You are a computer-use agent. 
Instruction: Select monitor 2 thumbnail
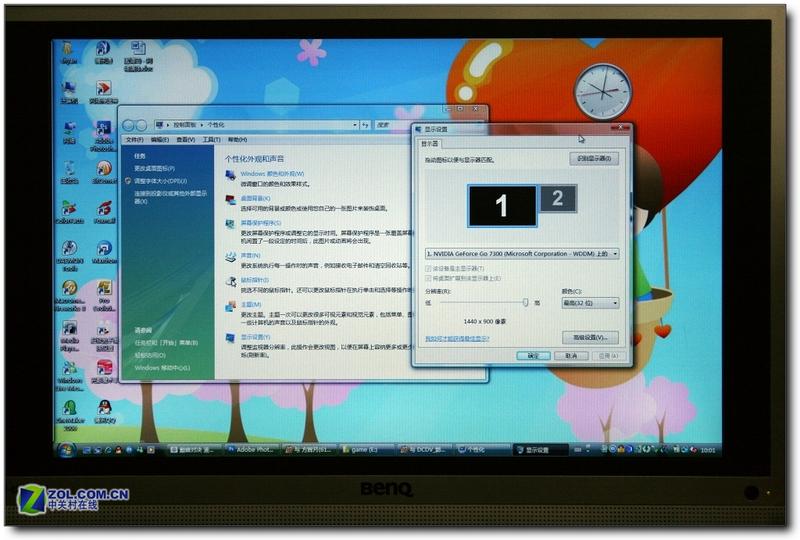[558, 198]
